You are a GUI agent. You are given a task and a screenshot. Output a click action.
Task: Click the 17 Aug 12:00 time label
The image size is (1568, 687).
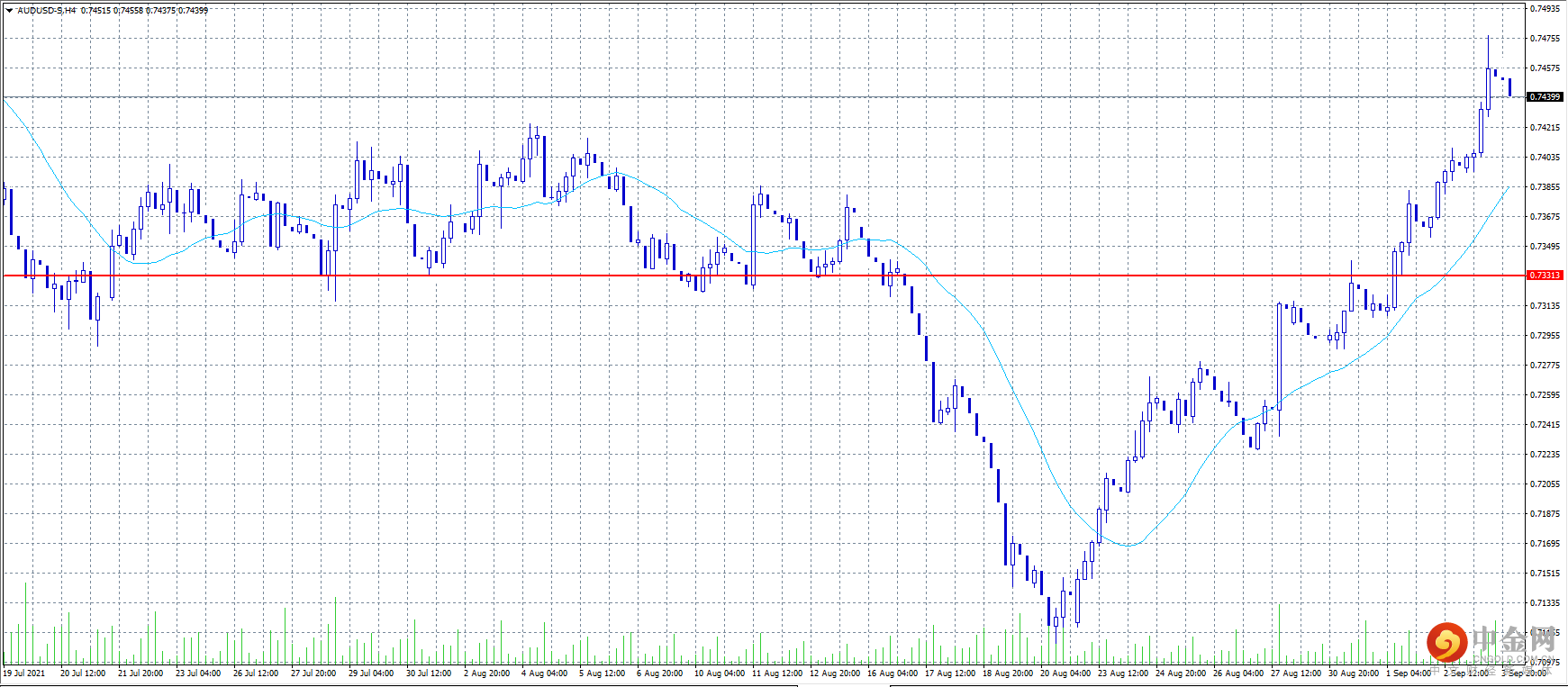(950, 673)
